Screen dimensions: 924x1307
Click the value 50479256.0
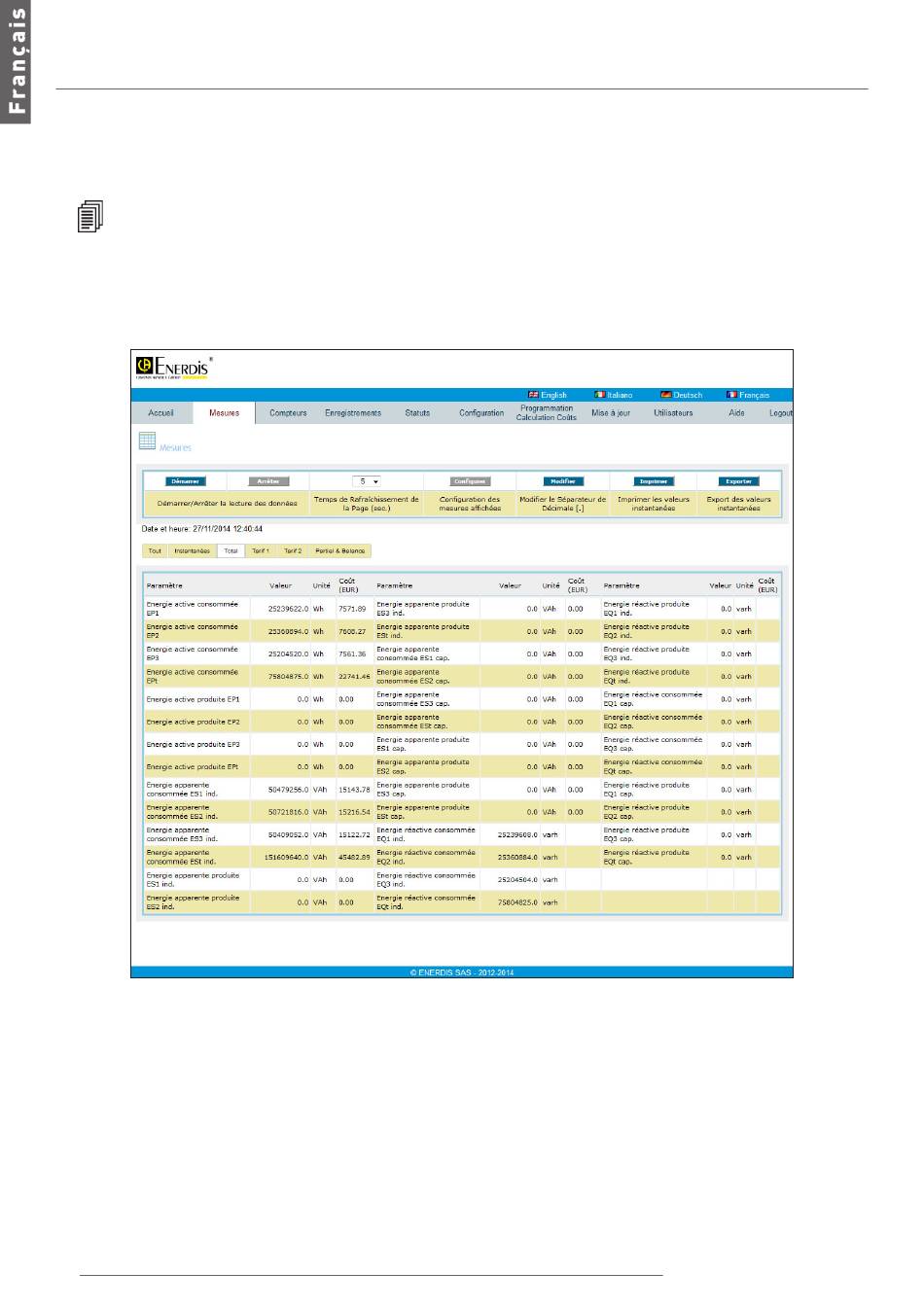click(286, 790)
